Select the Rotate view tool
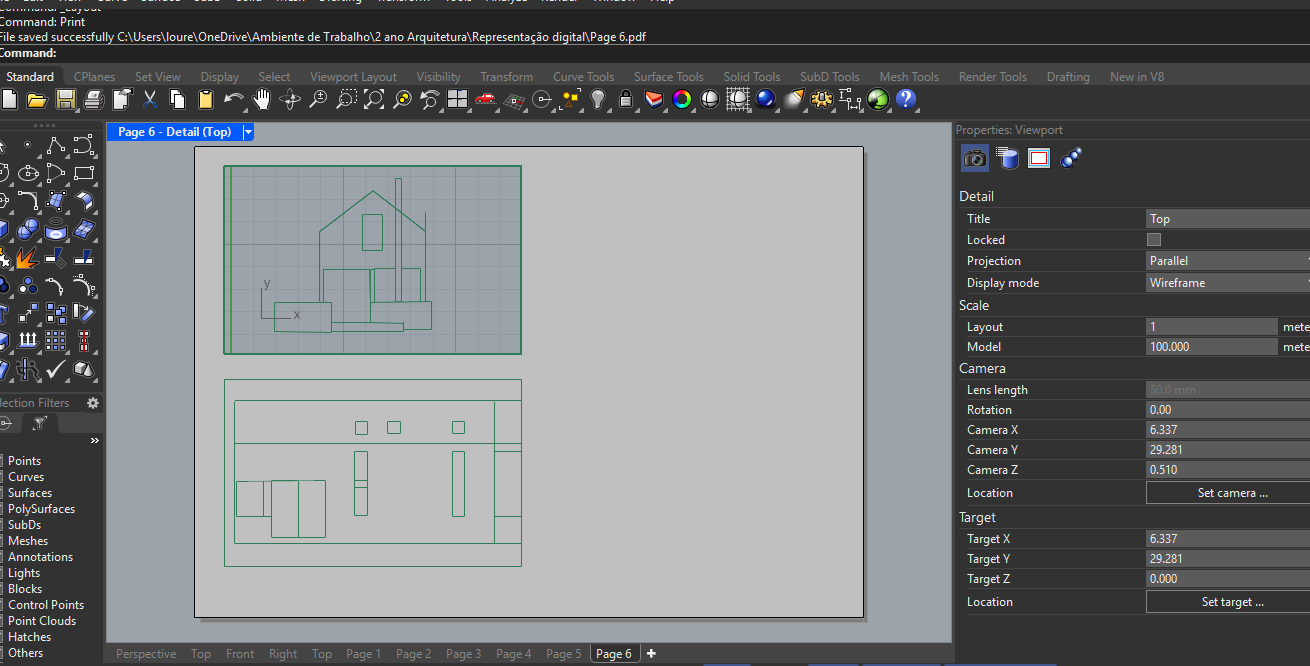The image size is (1310, 666). [290, 100]
